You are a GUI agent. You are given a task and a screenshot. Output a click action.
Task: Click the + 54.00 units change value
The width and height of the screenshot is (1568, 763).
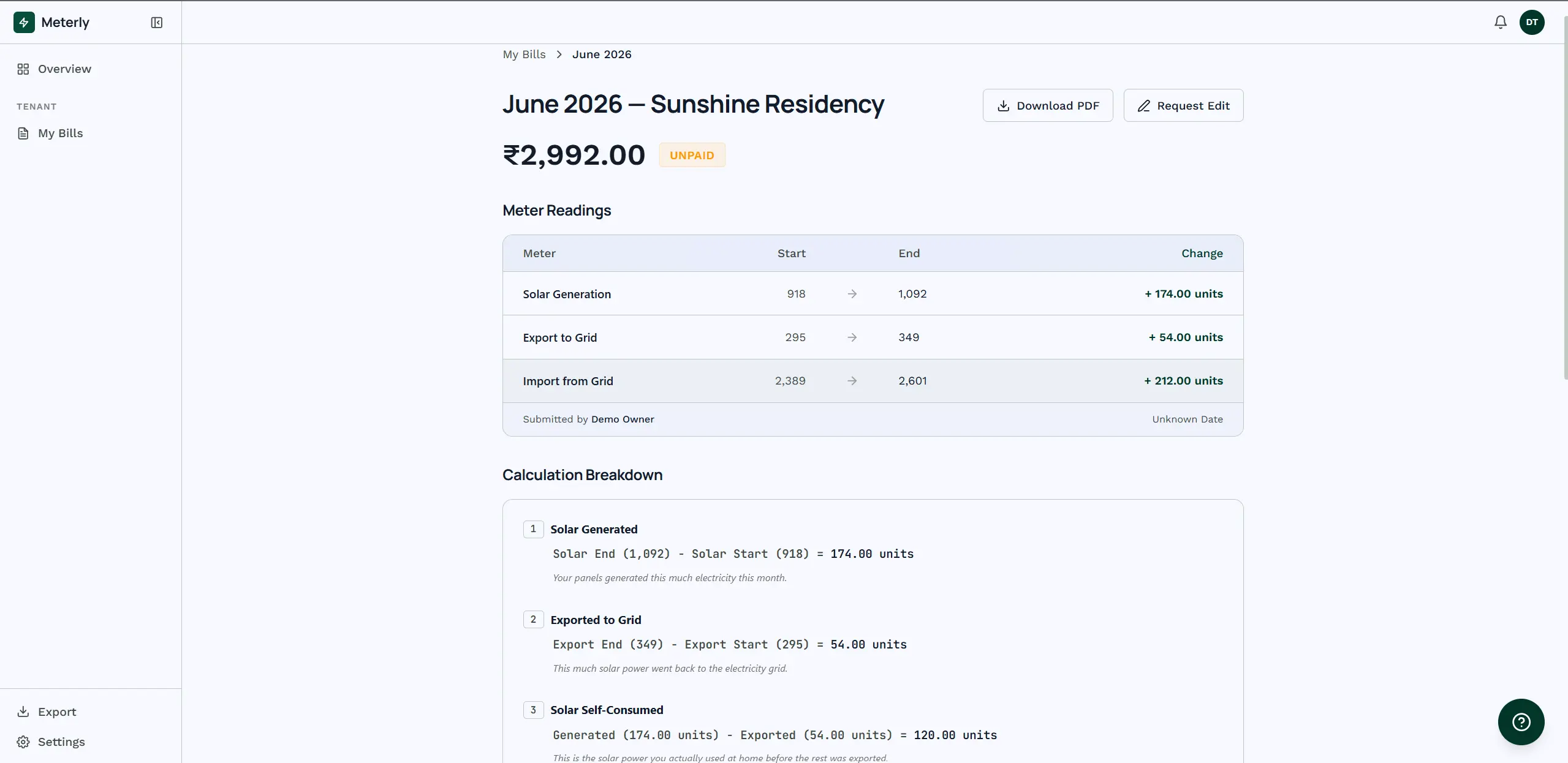1186,337
